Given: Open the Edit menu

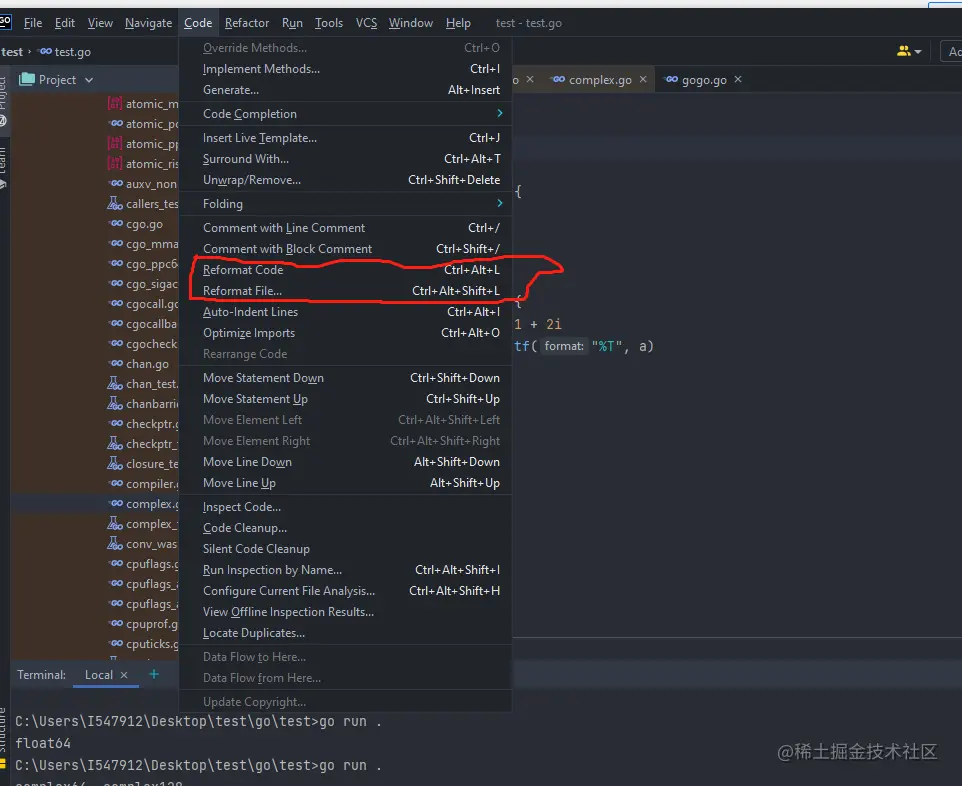Looking at the screenshot, I should 64,23.
